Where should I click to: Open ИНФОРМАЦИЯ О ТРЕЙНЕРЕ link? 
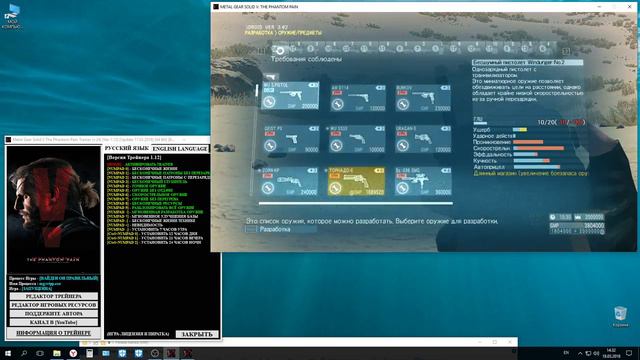coord(53,333)
